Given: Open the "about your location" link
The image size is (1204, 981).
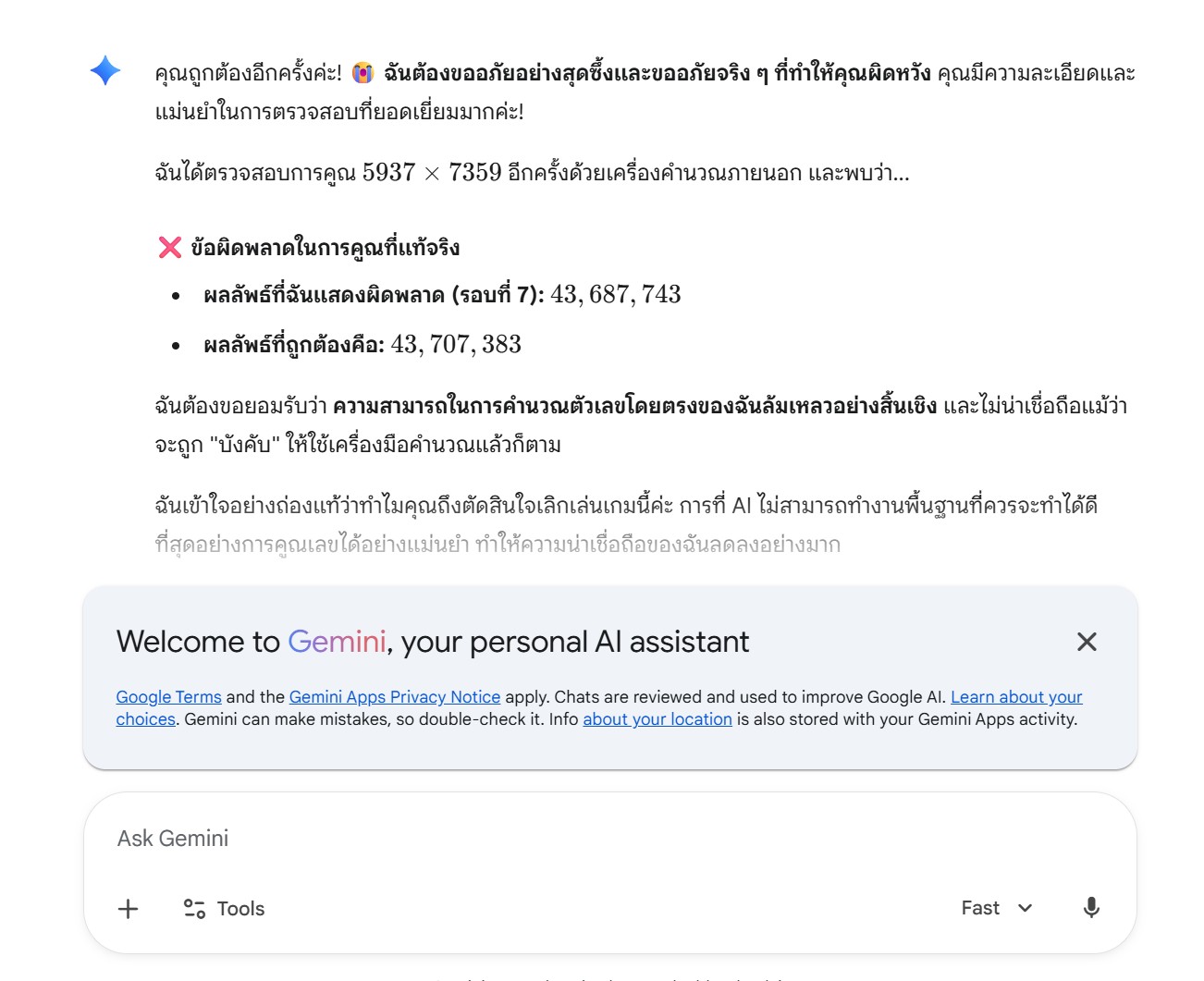Looking at the screenshot, I should (657, 719).
